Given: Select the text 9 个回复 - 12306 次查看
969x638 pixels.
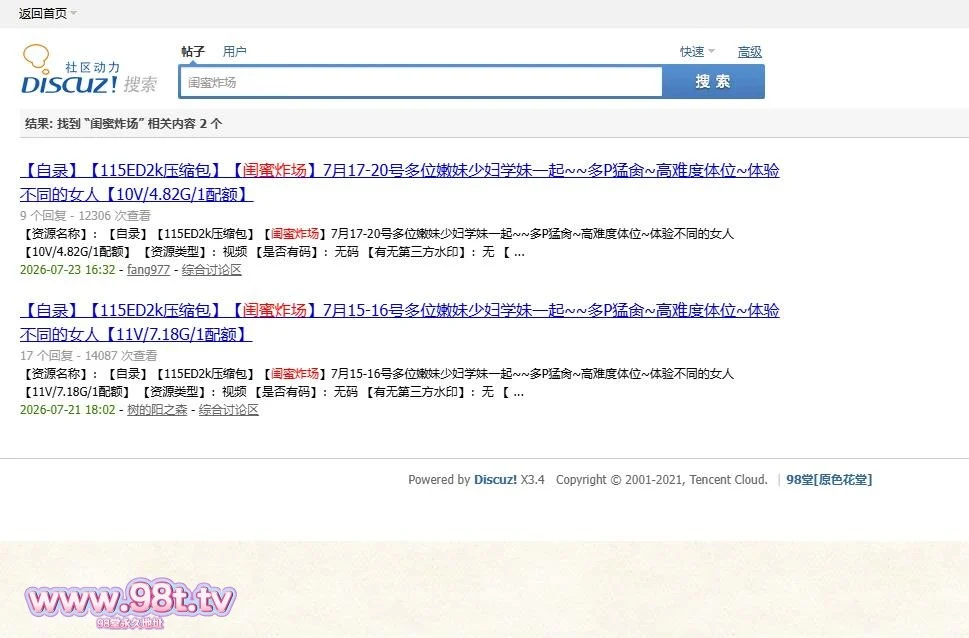Looking at the screenshot, I should (x=85, y=216).
